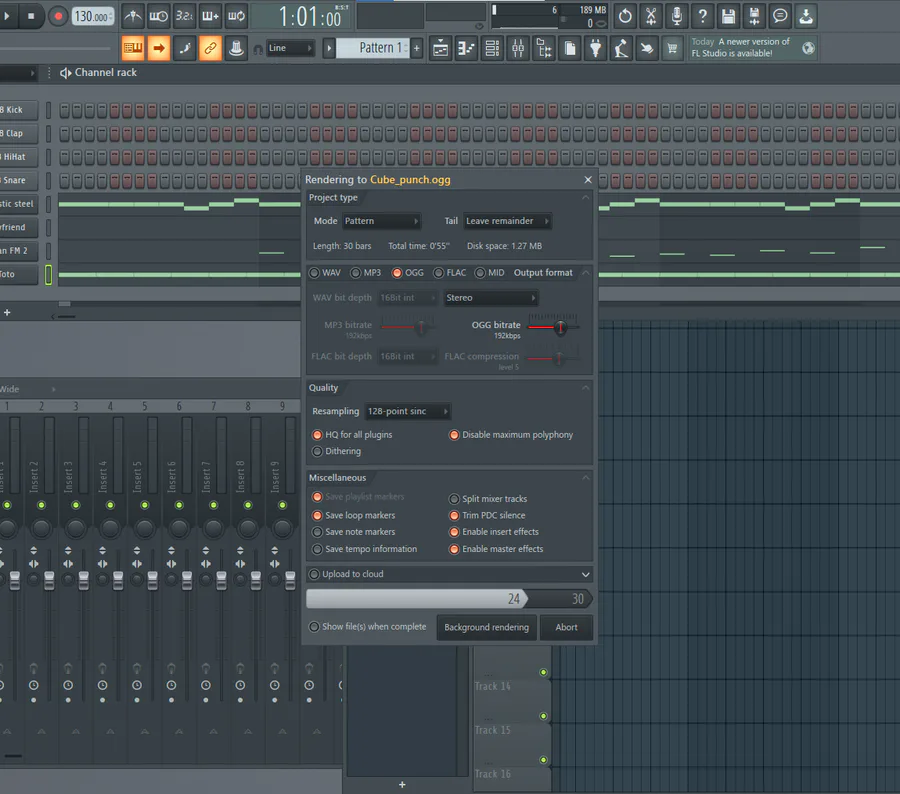
Task: Enable Show file(s) when complete
Action: point(314,627)
